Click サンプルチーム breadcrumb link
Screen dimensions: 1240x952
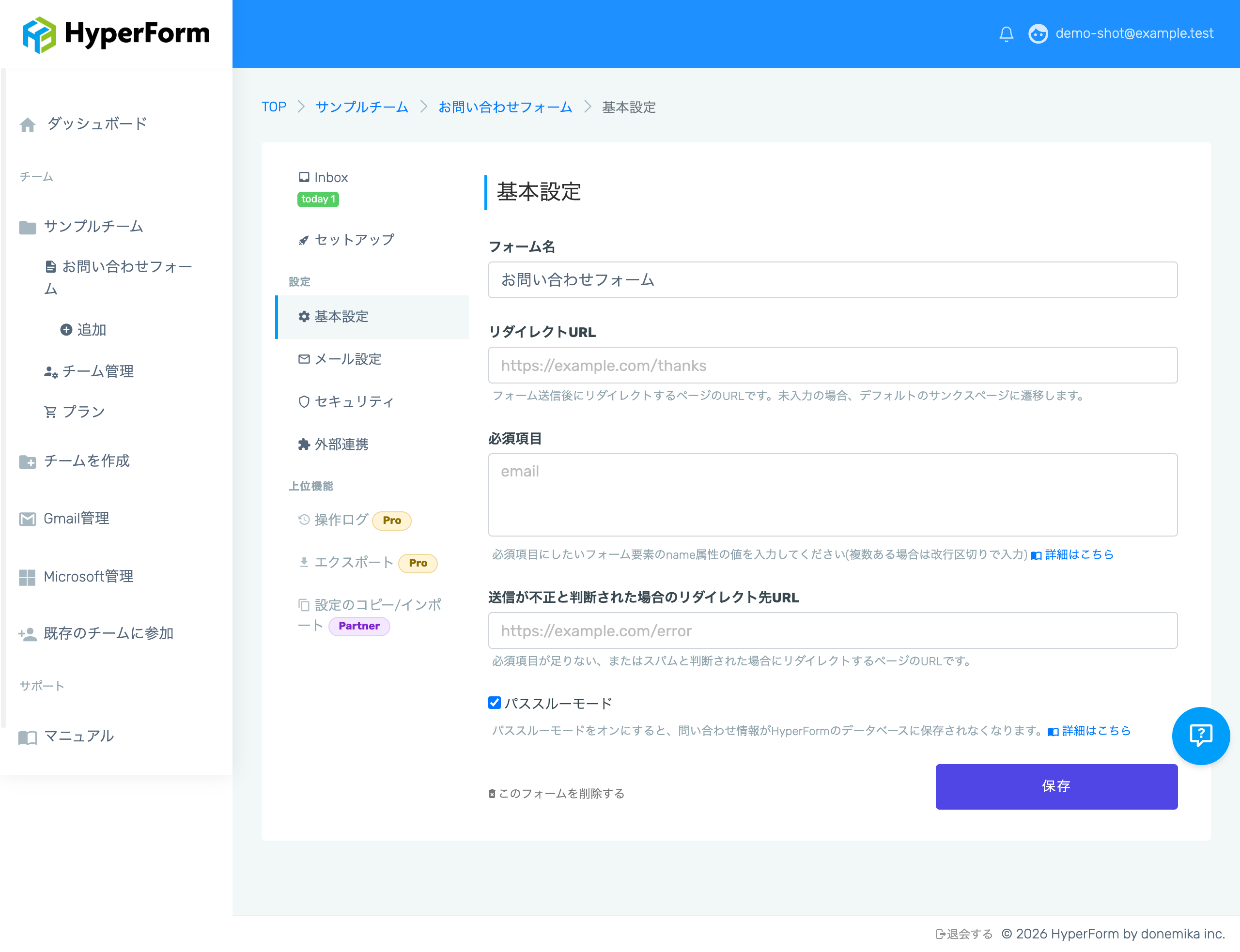tap(361, 107)
